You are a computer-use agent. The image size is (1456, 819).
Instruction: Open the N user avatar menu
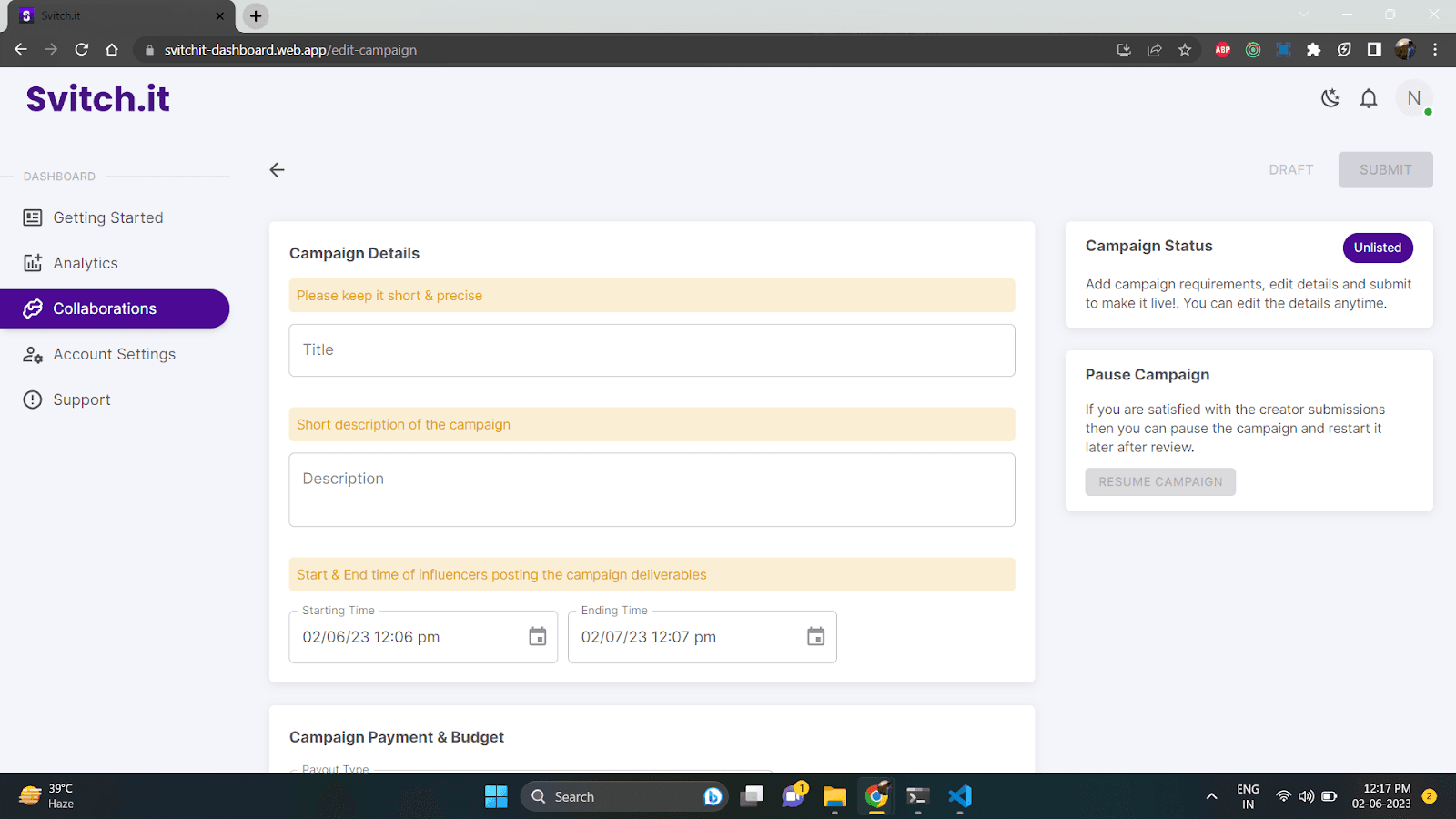(x=1413, y=98)
